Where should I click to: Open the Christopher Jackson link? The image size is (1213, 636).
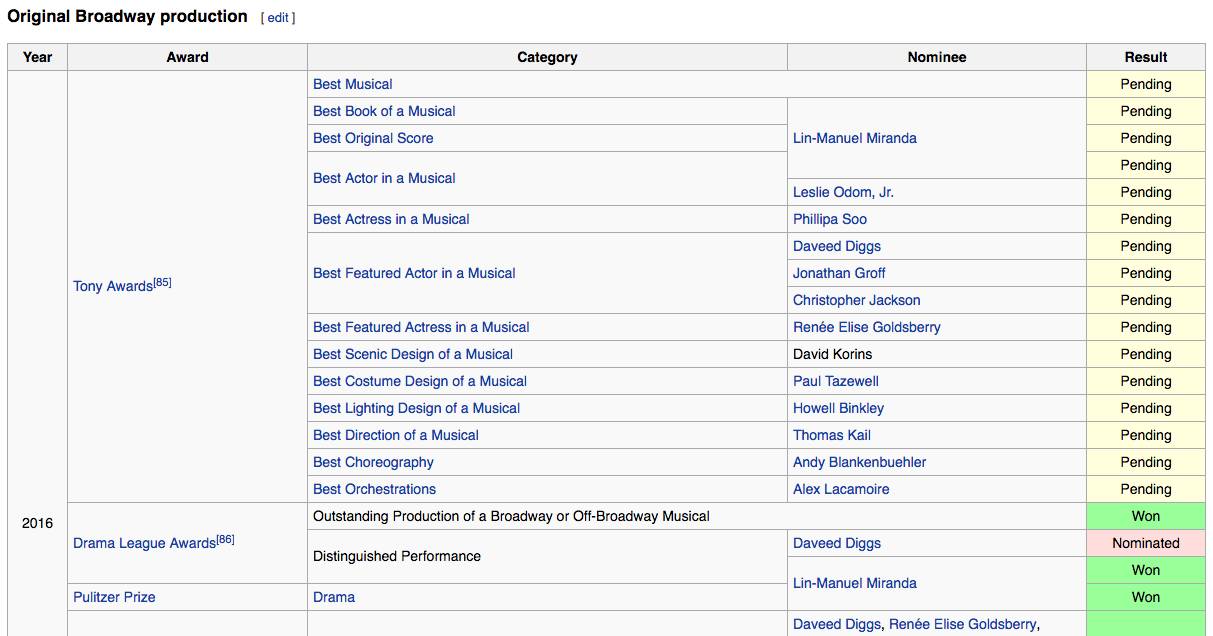[x=857, y=300]
